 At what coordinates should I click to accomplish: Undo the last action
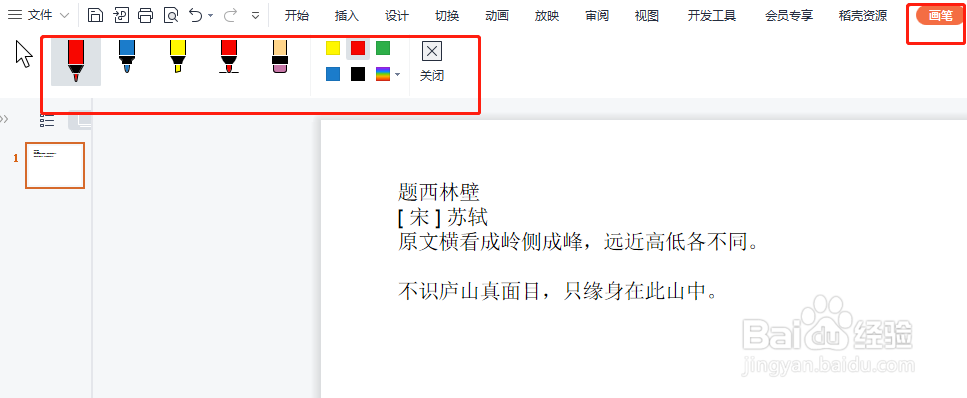[195, 15]
